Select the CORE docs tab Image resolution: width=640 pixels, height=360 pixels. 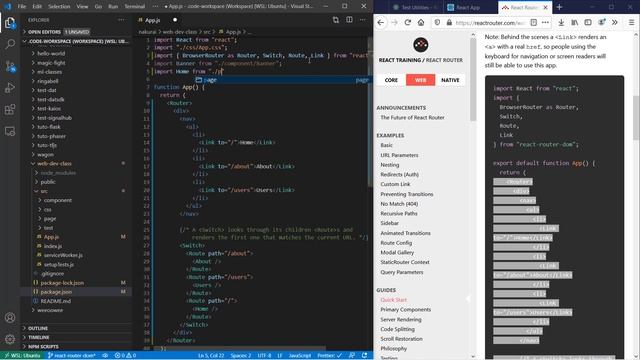(391, 80)
